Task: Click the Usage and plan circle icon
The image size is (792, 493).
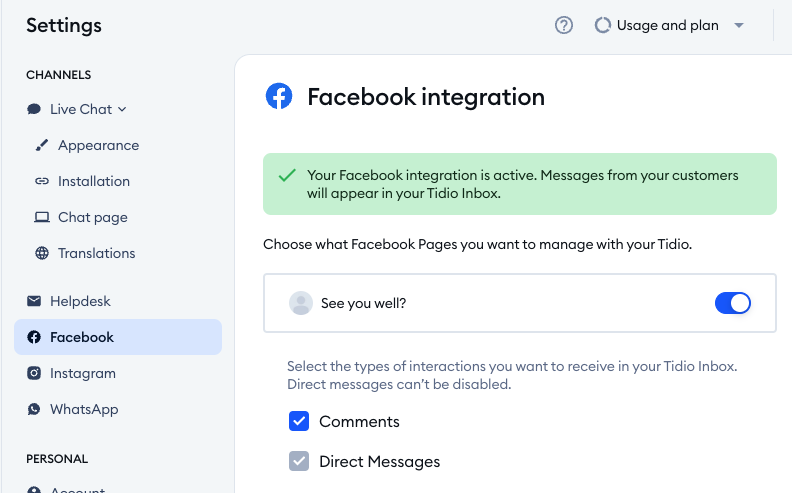Action: tap(603, 25)
